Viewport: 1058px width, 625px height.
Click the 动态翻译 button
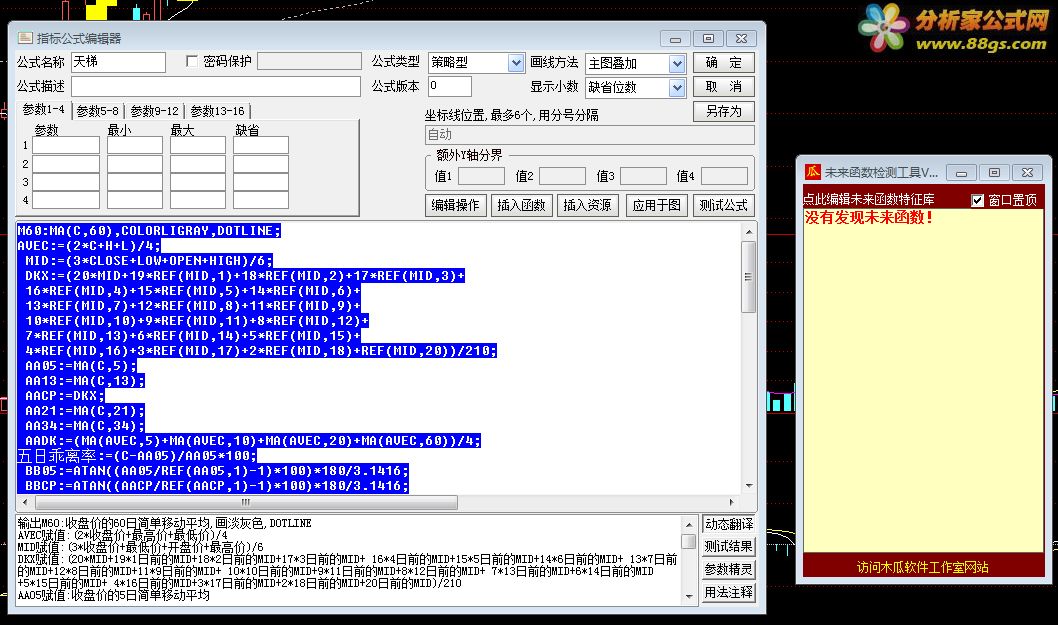click(728, 524)
